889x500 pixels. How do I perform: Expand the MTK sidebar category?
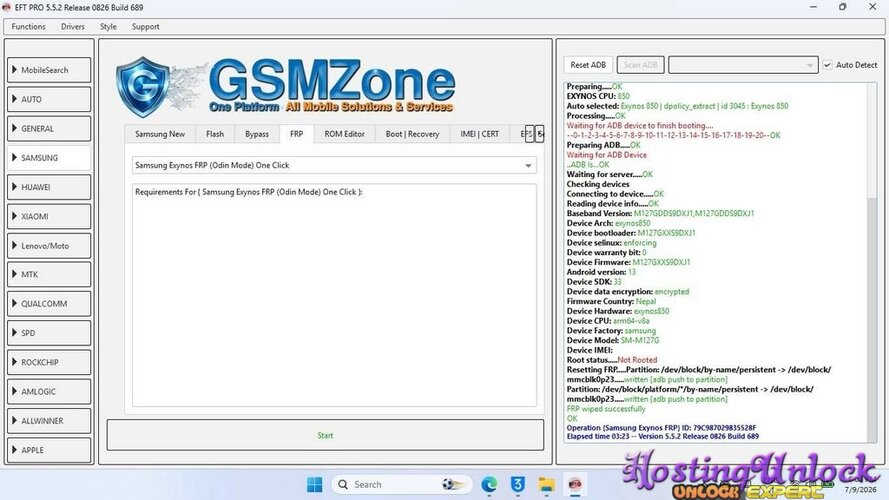tap(49, 274)
